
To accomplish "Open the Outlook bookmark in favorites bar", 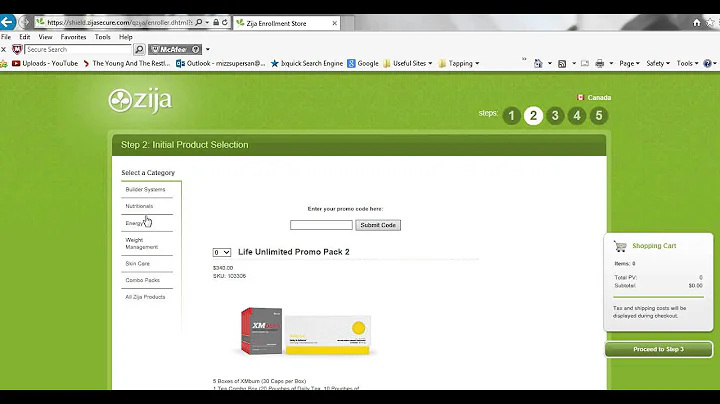I will point(220,63).
